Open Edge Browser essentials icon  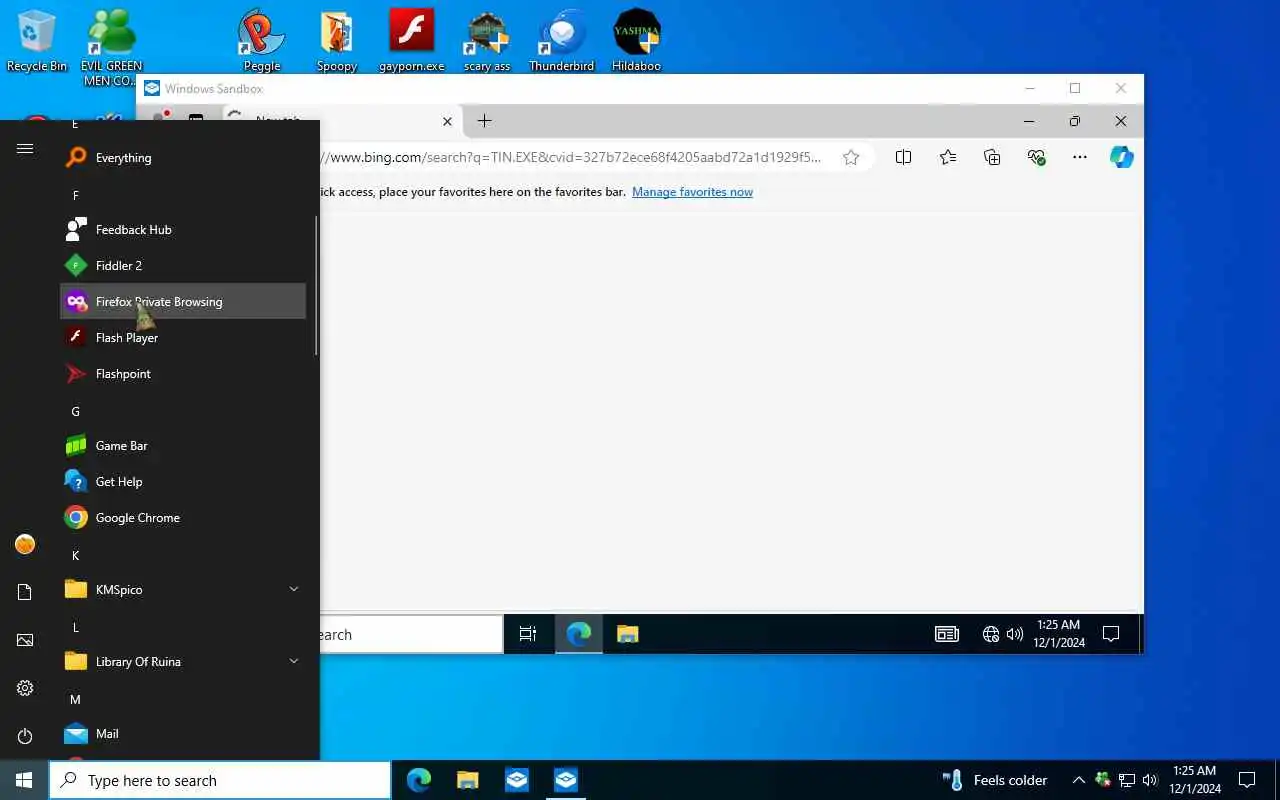(x=1036, y=157)
